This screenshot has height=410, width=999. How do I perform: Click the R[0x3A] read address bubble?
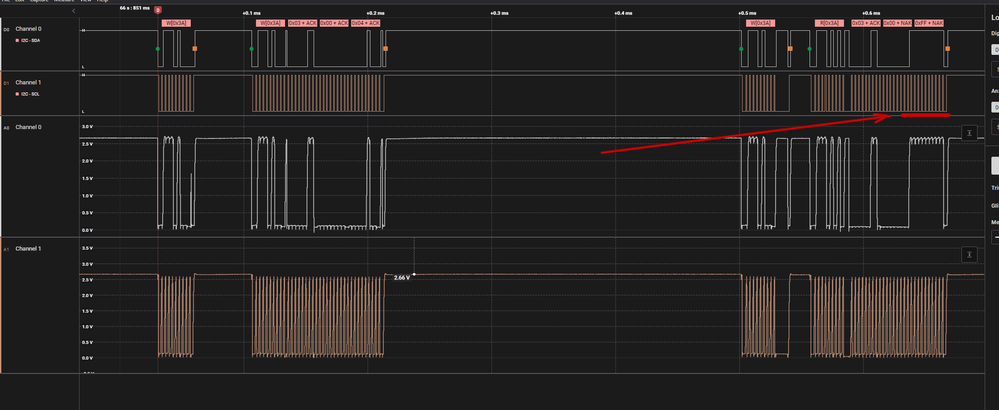829,23
